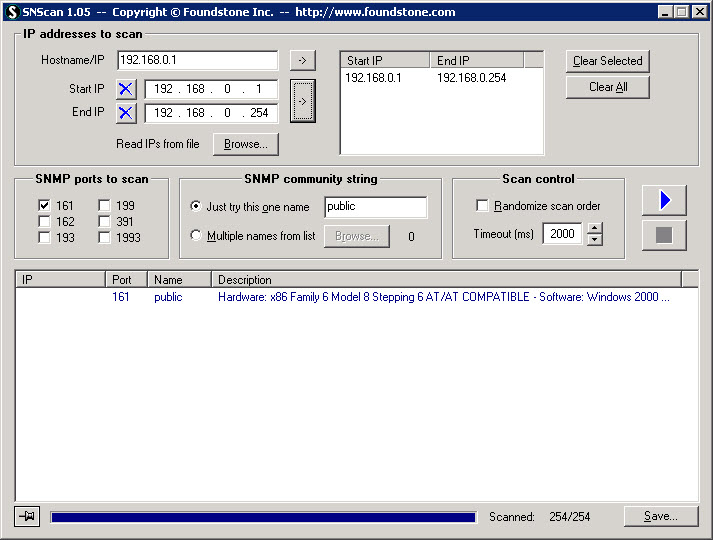
Task: Sort results by IP column header
Action: pos(60,280)
